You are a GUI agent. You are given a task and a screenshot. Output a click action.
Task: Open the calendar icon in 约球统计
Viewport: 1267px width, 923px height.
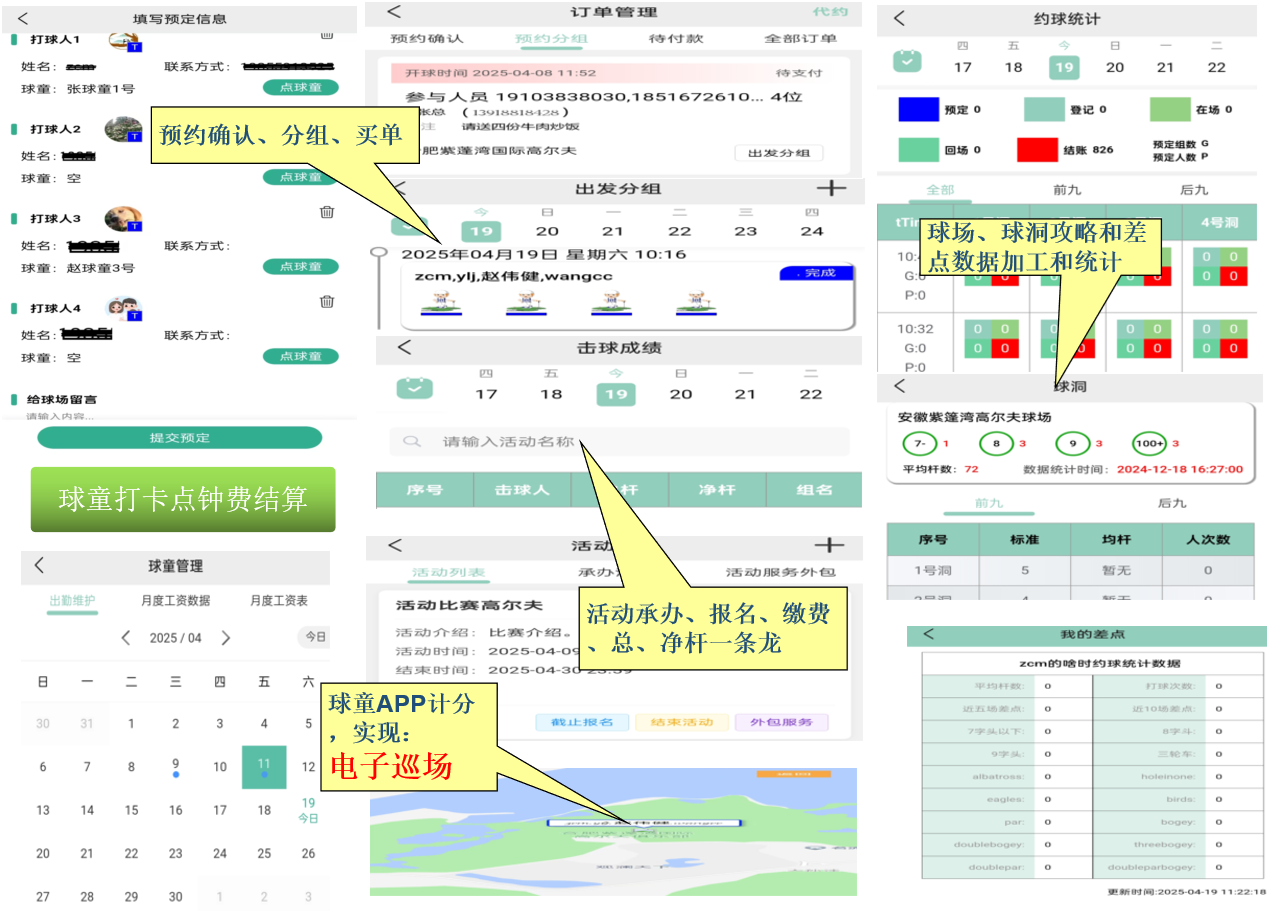click(x=908, y=61)
